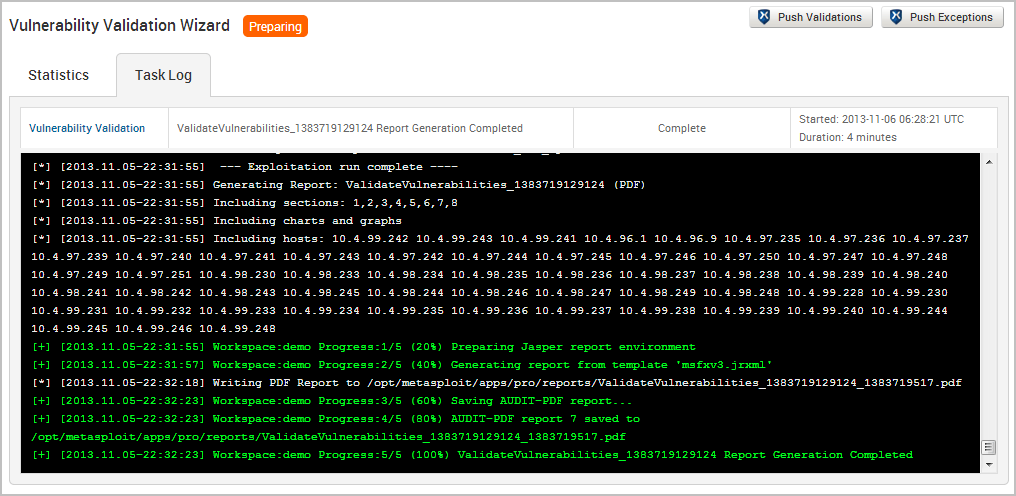Click the shield icon on Push Exceptions
Image resolution: width=1016 pixels, height=496 pixels.
click(896, 17)
